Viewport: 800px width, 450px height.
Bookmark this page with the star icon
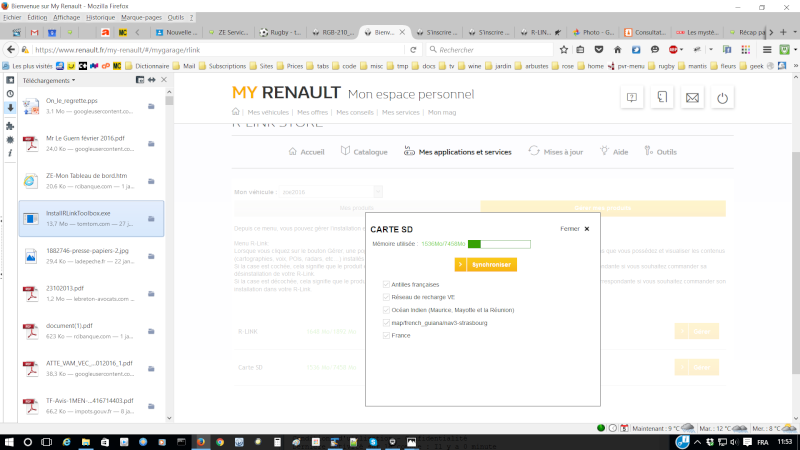(564, 49)
